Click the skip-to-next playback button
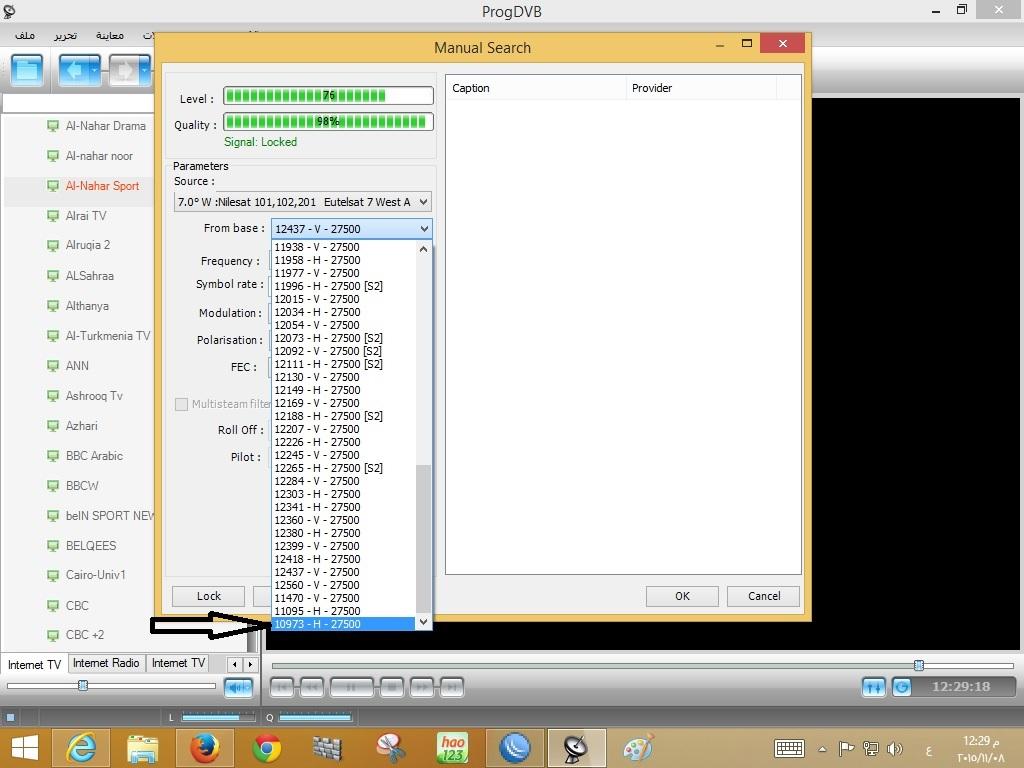Image resolution: width=1024 pixels, height=768 pixels. click(452, 687)
